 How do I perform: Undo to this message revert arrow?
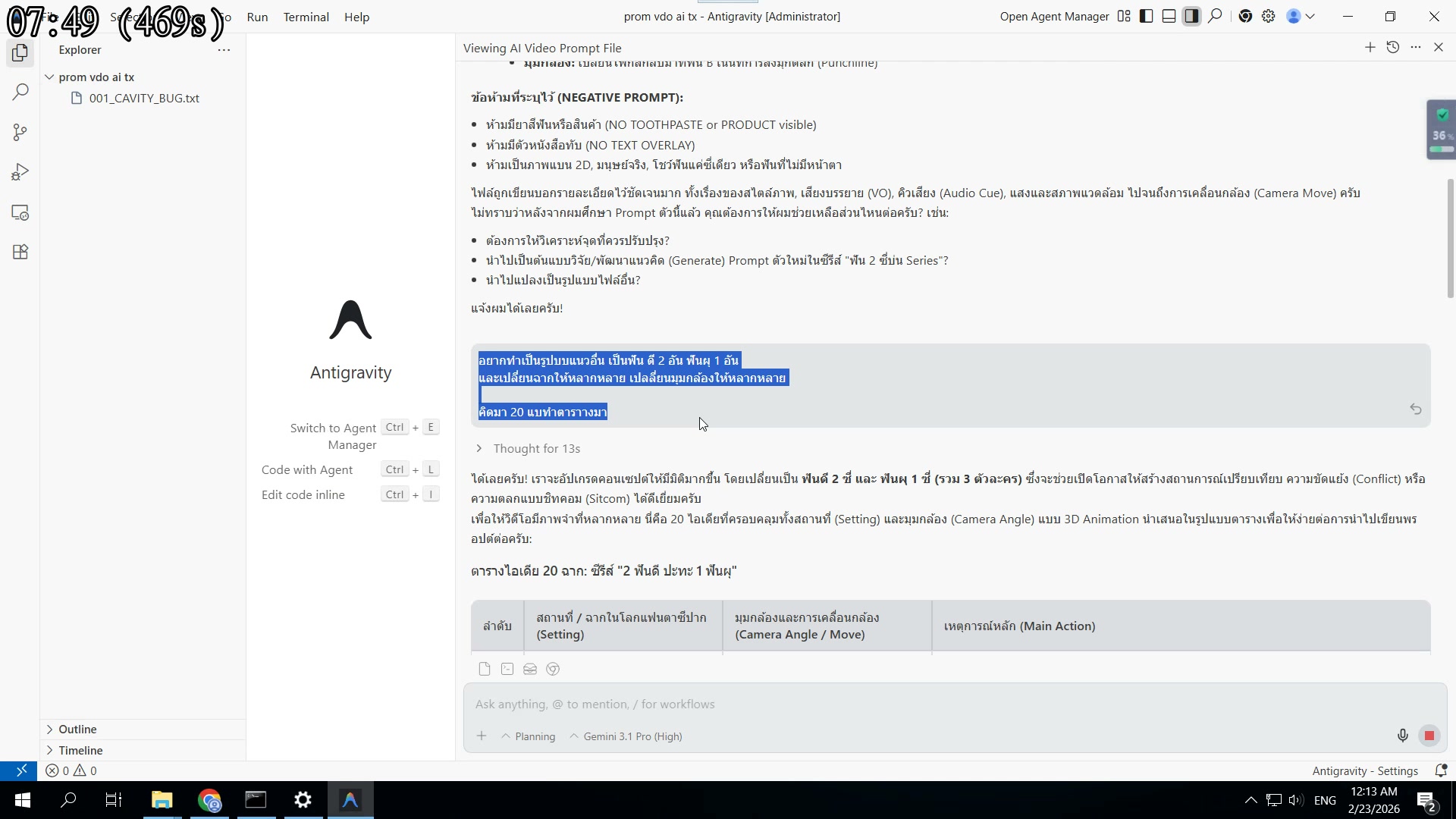click(1415, 409)
